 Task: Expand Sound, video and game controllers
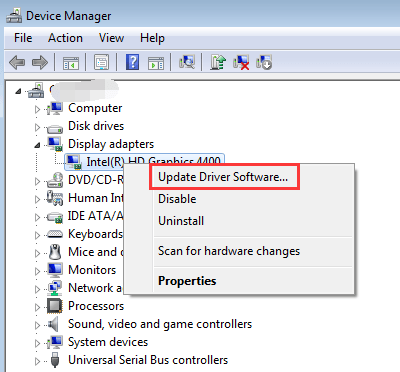(37, 325)
